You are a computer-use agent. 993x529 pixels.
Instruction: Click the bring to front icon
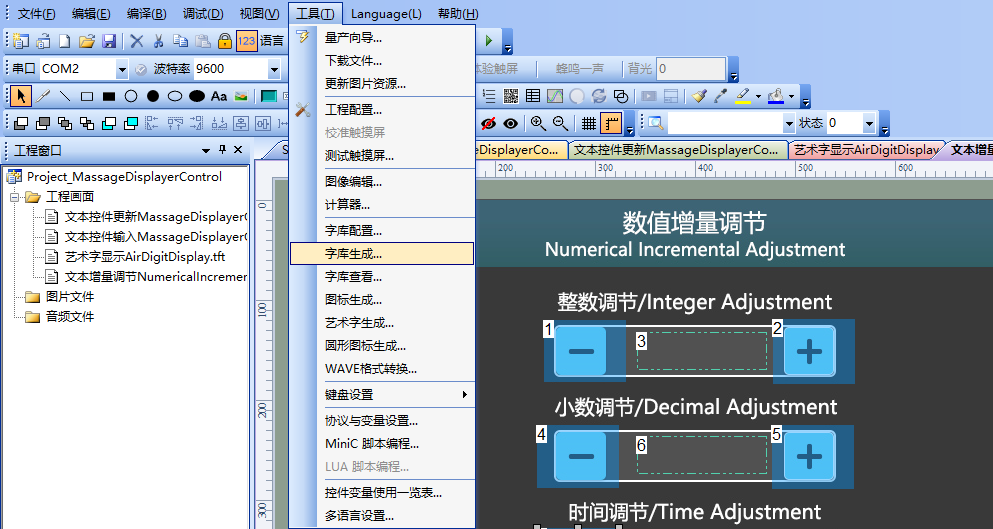[21, 124]
